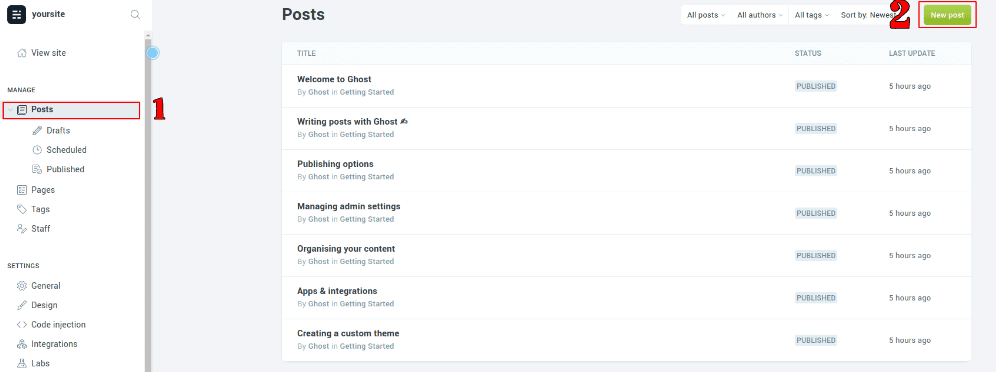996x372 pixels.
Task: Click the Tags label icon
Action: (x=22, y=209)
